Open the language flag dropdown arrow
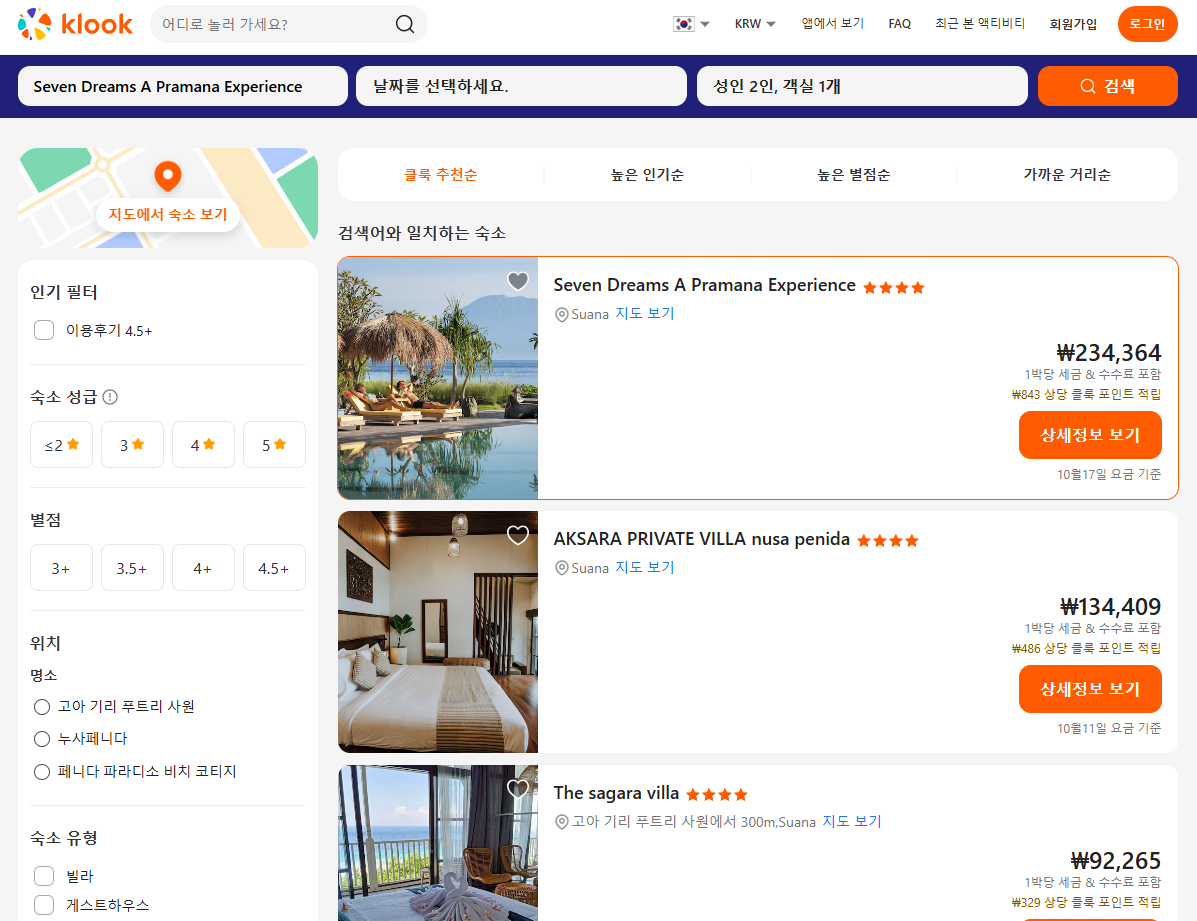The width and height of the screenshot is (1197, 921). (x=705, y=24)
